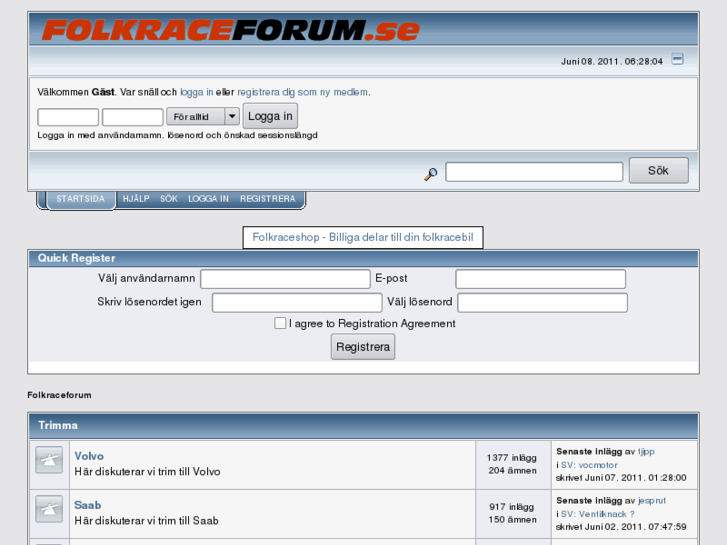Tick the Registration Agreement checkbox

click(280, 323)
